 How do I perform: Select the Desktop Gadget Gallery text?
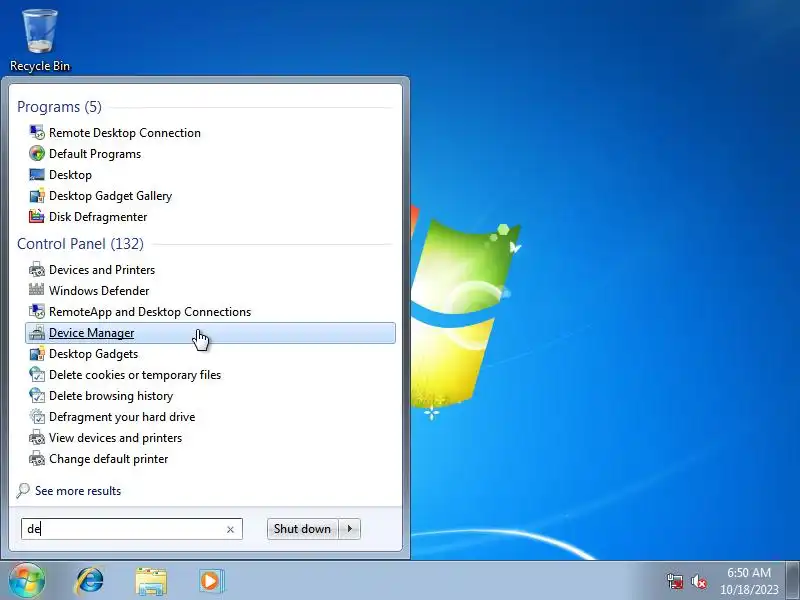[110, 195]
